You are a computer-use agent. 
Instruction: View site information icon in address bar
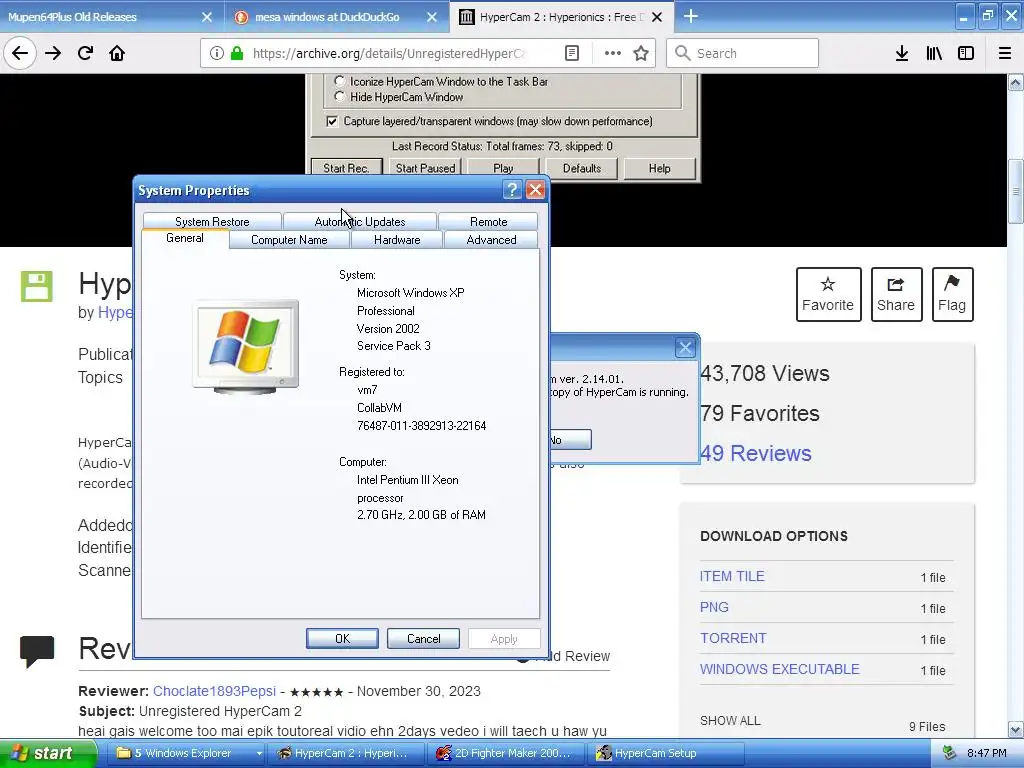[217, 53]
